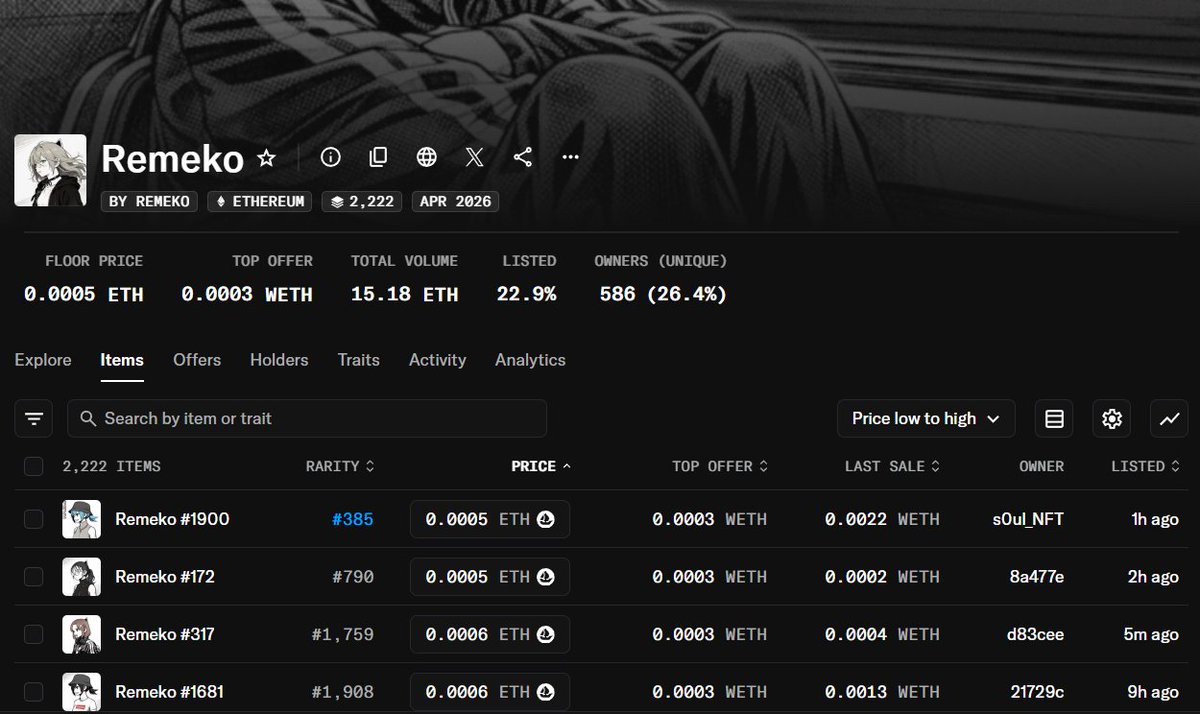The image size is (1200, 714).
Task: Switch to table list view icon
Action: [1054, 418]
